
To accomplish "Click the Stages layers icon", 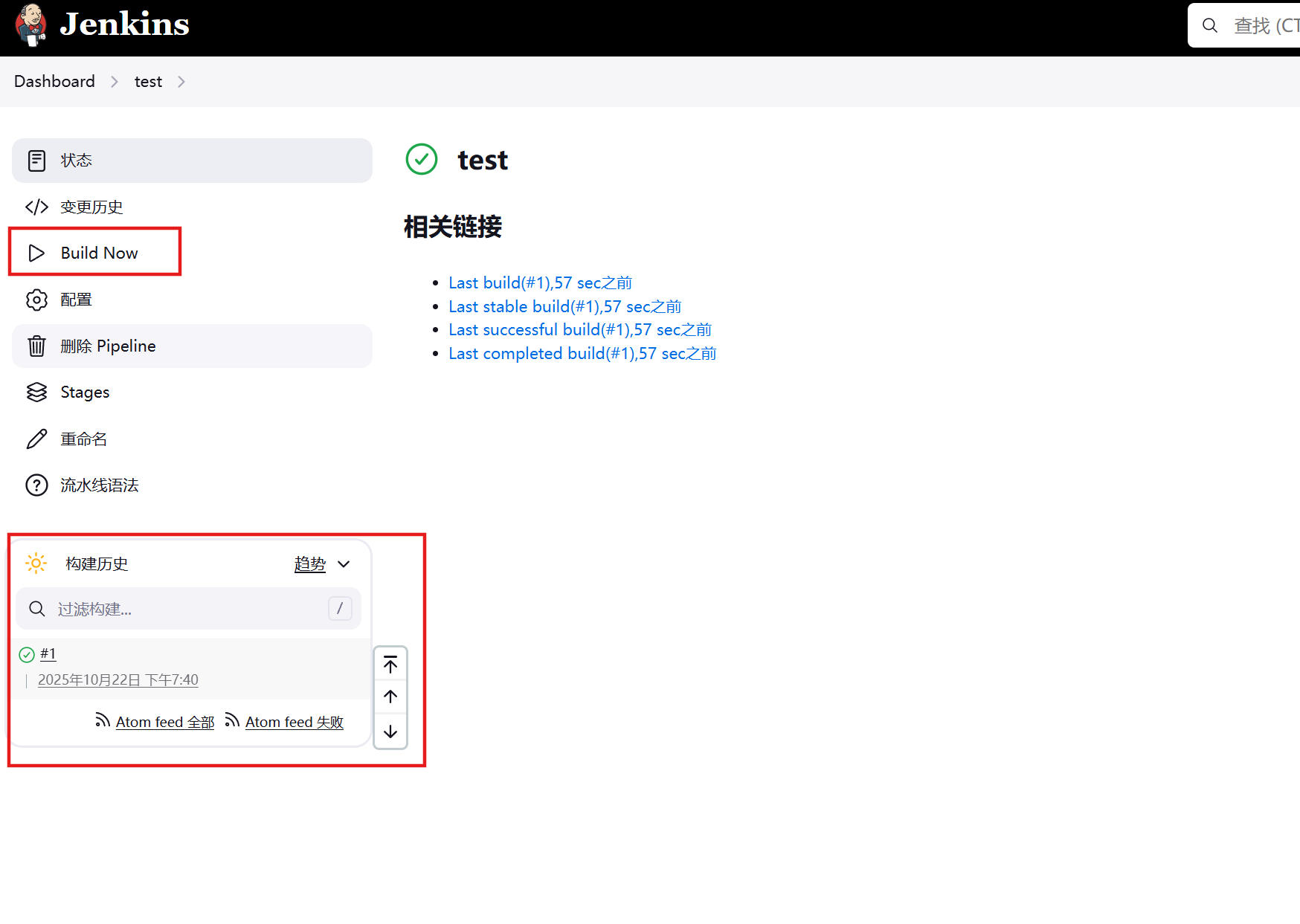I will [x=36, y=392].
